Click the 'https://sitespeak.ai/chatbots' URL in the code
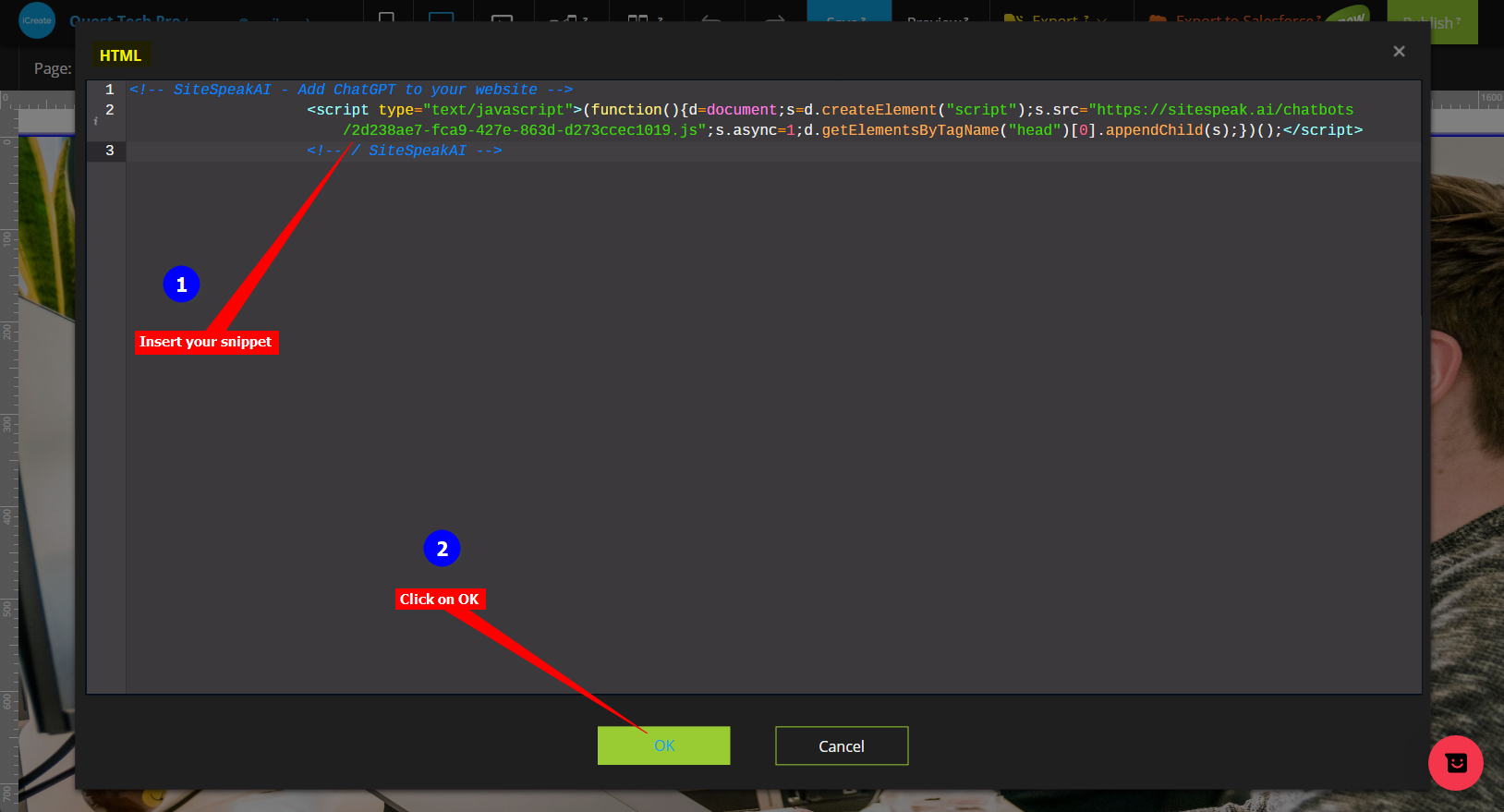Screen dimensions: 1504x812 (1225, 110)
